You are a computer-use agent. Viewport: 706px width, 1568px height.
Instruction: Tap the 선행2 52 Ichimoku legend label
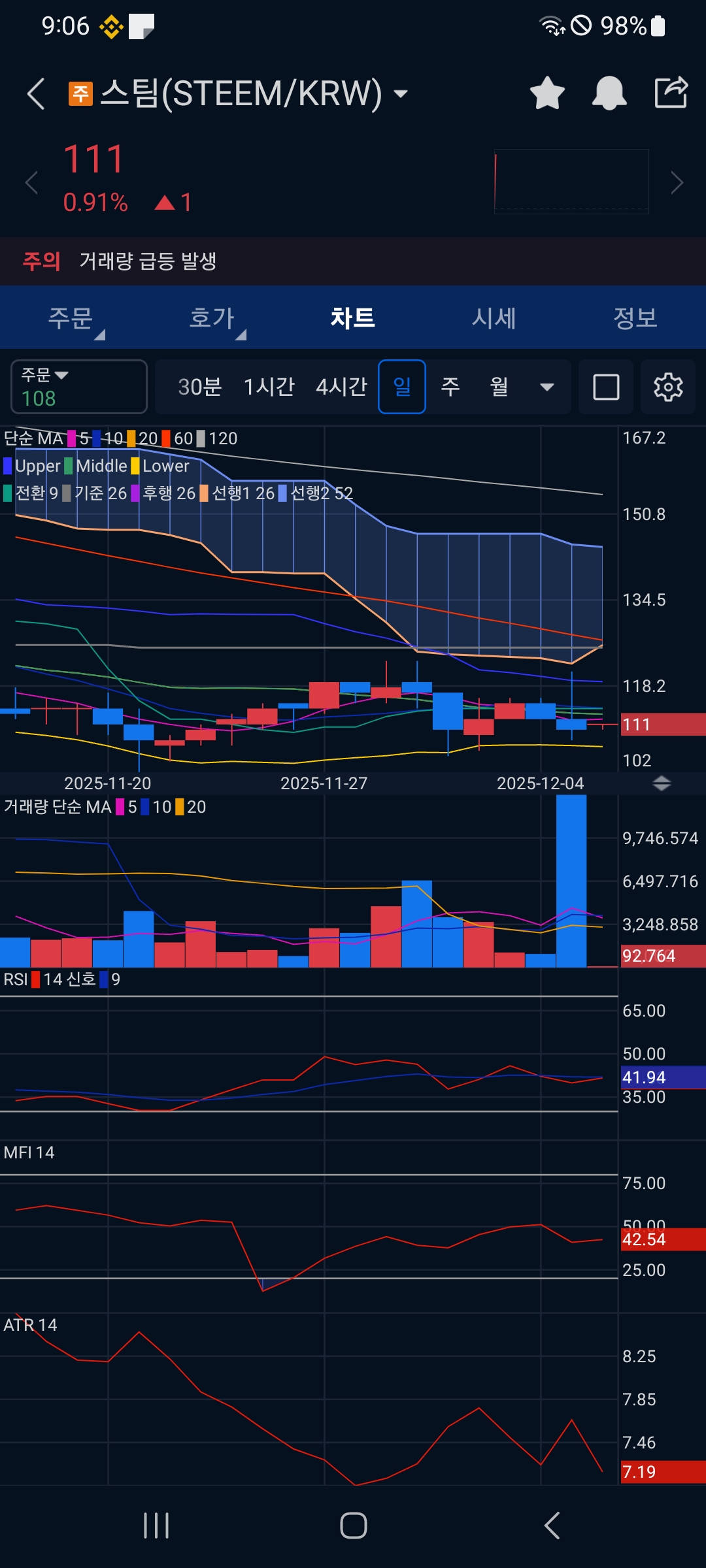pyautogui.click(x=322, y=493)
